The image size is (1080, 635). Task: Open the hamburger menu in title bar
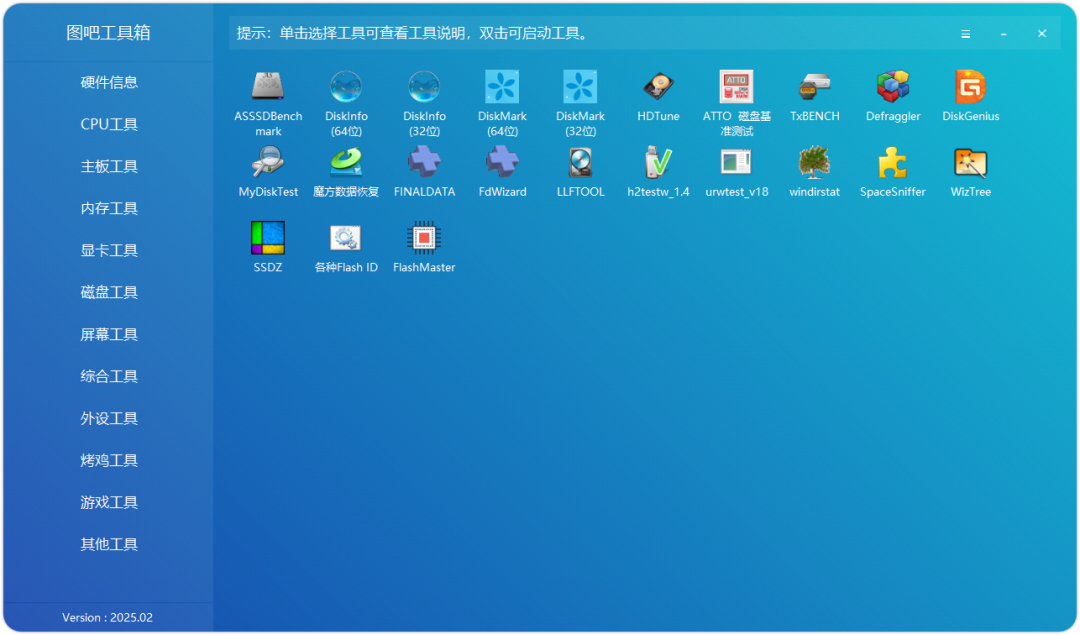pyautogui.click(x=966, y=34)
